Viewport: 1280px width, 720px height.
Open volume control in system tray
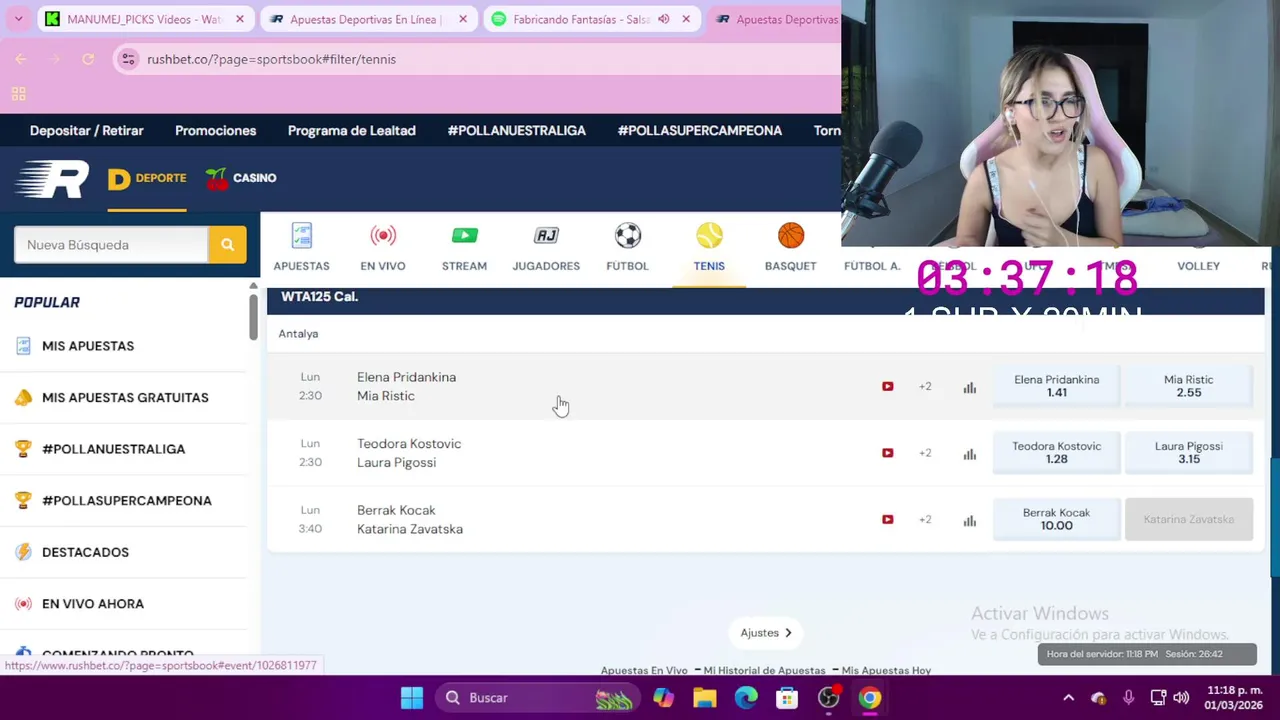point(1181,698)
